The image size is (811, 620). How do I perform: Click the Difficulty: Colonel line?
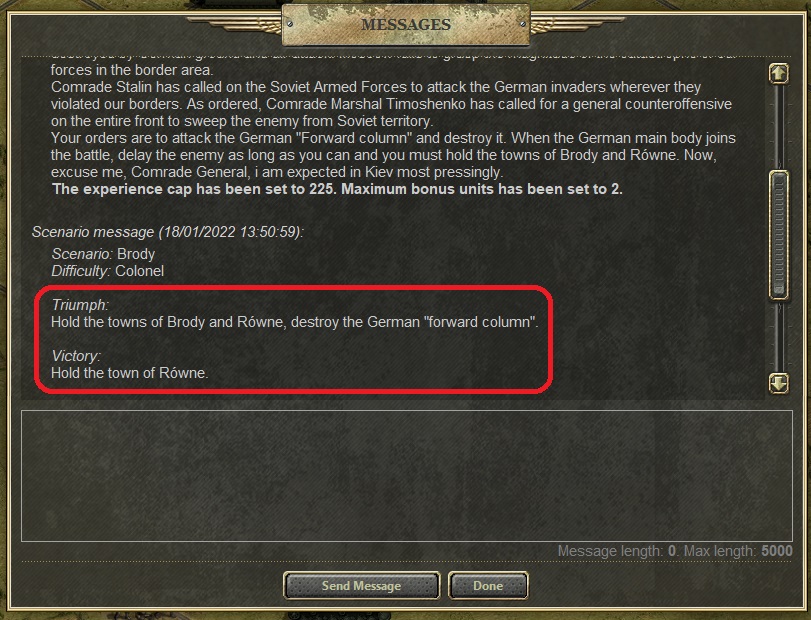(x=108, y=271)
